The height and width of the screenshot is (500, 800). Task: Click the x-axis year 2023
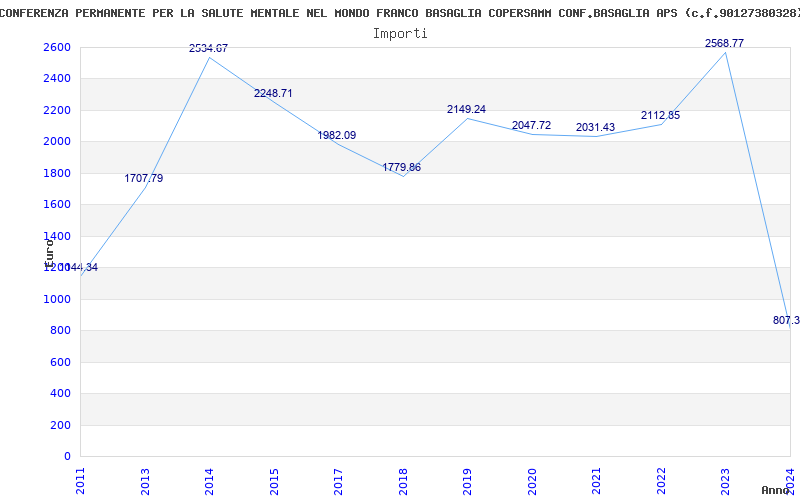(x=726, y=481)
